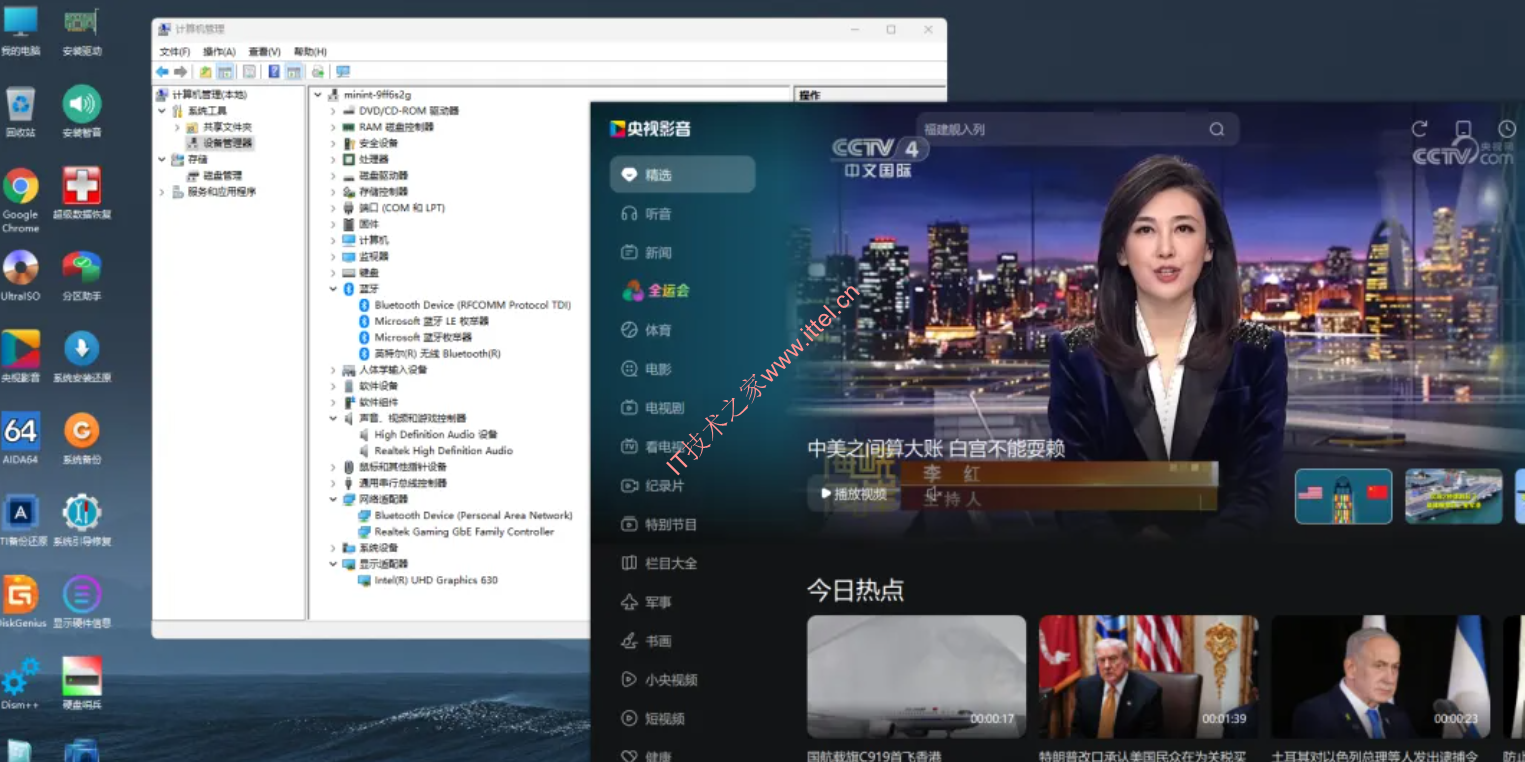This screenshot has height=762, width=1525.
Task: Collapse the 蓝牙 device category
Action: [x=333, y=289]
